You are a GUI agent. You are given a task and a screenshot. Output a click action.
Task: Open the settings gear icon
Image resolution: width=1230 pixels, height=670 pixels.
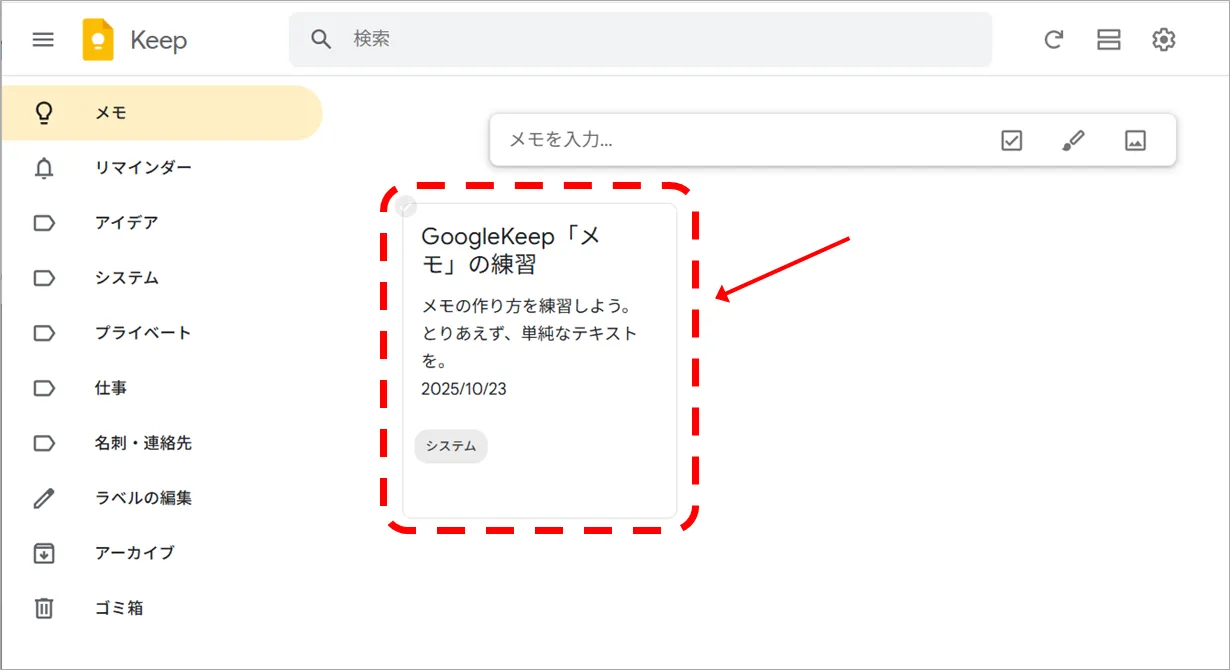[x=1163, y=40]
